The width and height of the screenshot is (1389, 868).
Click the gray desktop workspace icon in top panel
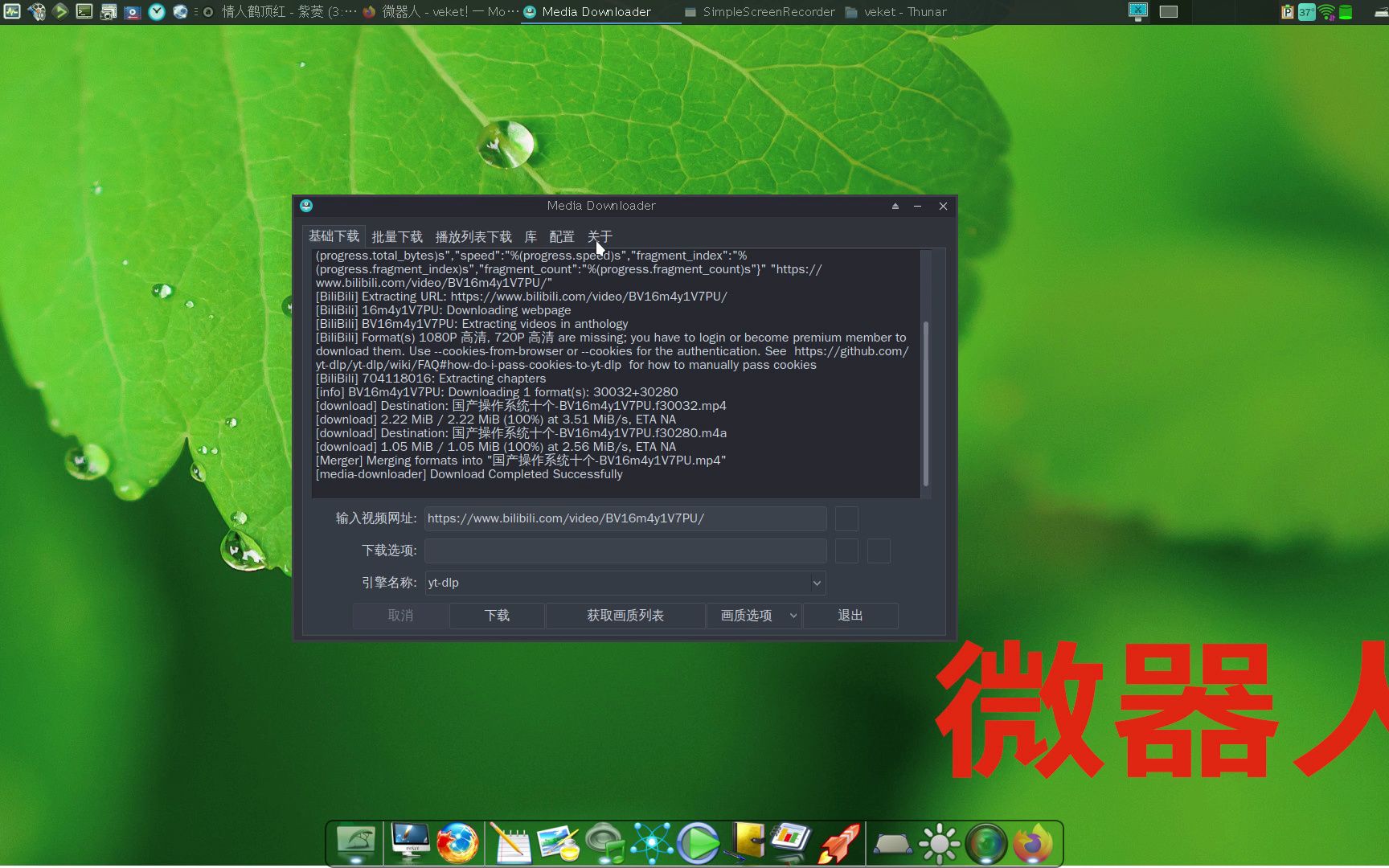(x=1169, y=11)
